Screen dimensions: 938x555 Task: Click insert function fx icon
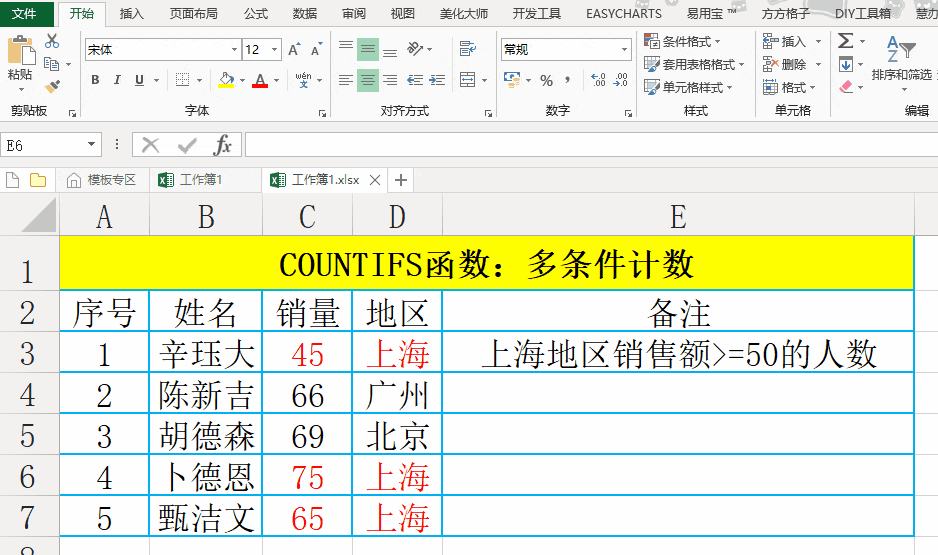click(223, 145)
